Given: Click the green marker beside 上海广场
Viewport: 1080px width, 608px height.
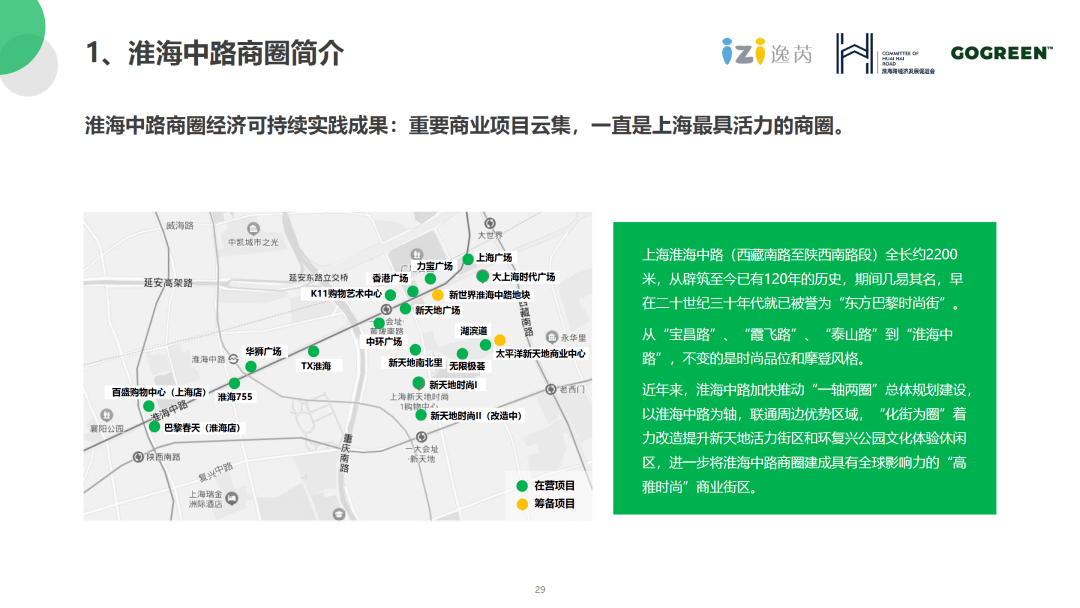Looking at the screenshot, I should (468, 260).
